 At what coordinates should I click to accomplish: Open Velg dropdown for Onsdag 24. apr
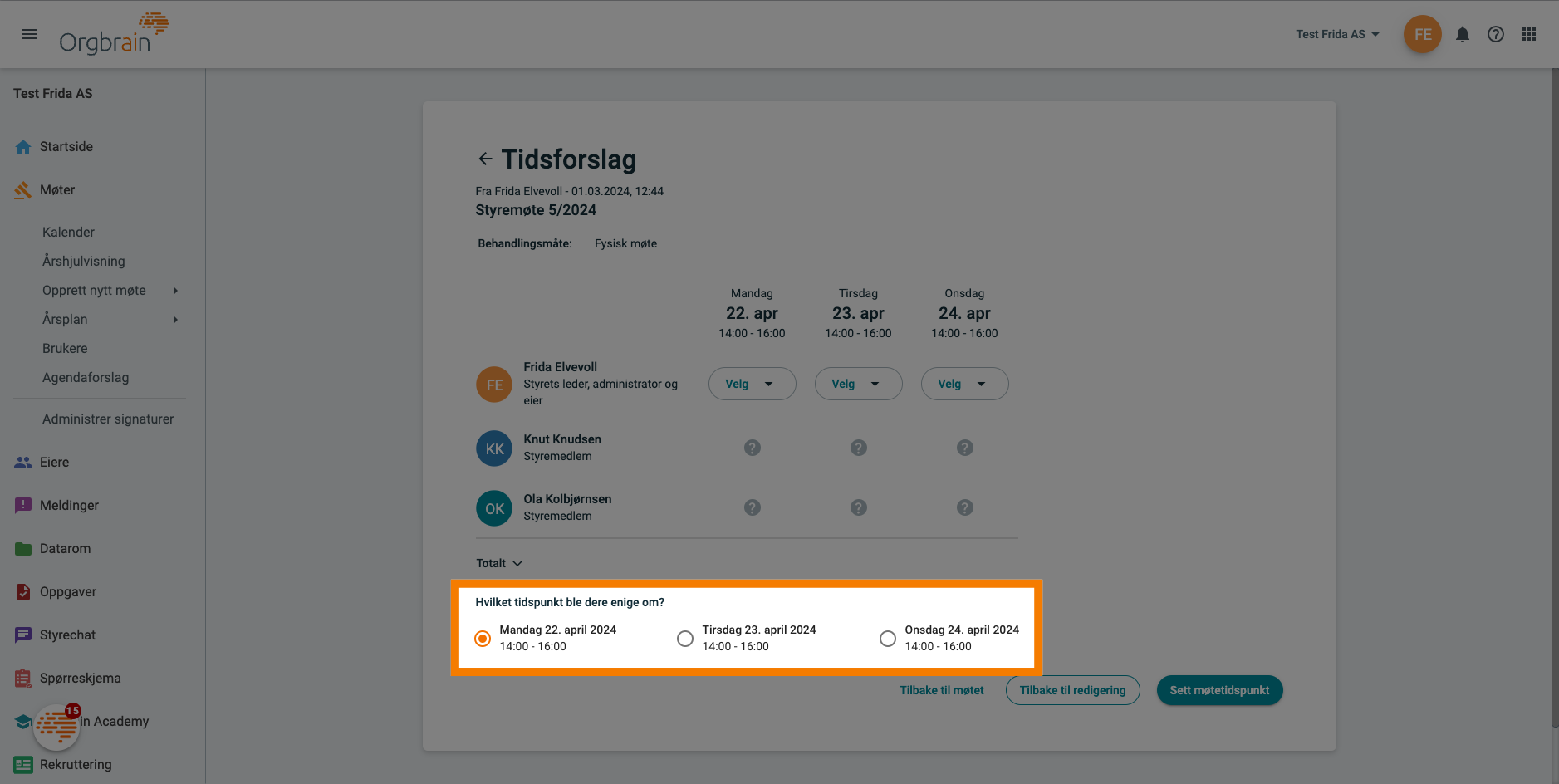[x=965, y=384]
